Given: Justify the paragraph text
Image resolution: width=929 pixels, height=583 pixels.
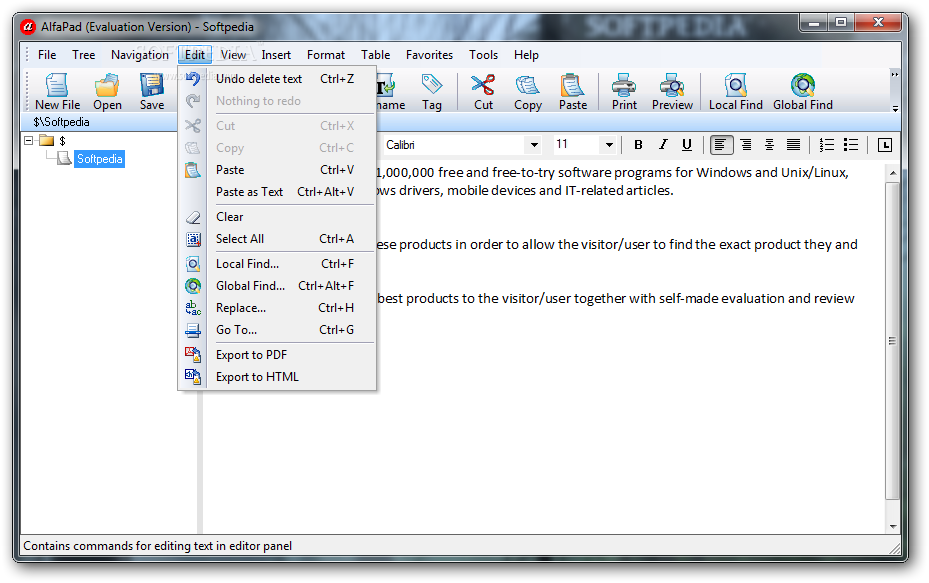Looking at the screenshot, I should (x=793, y=145).
